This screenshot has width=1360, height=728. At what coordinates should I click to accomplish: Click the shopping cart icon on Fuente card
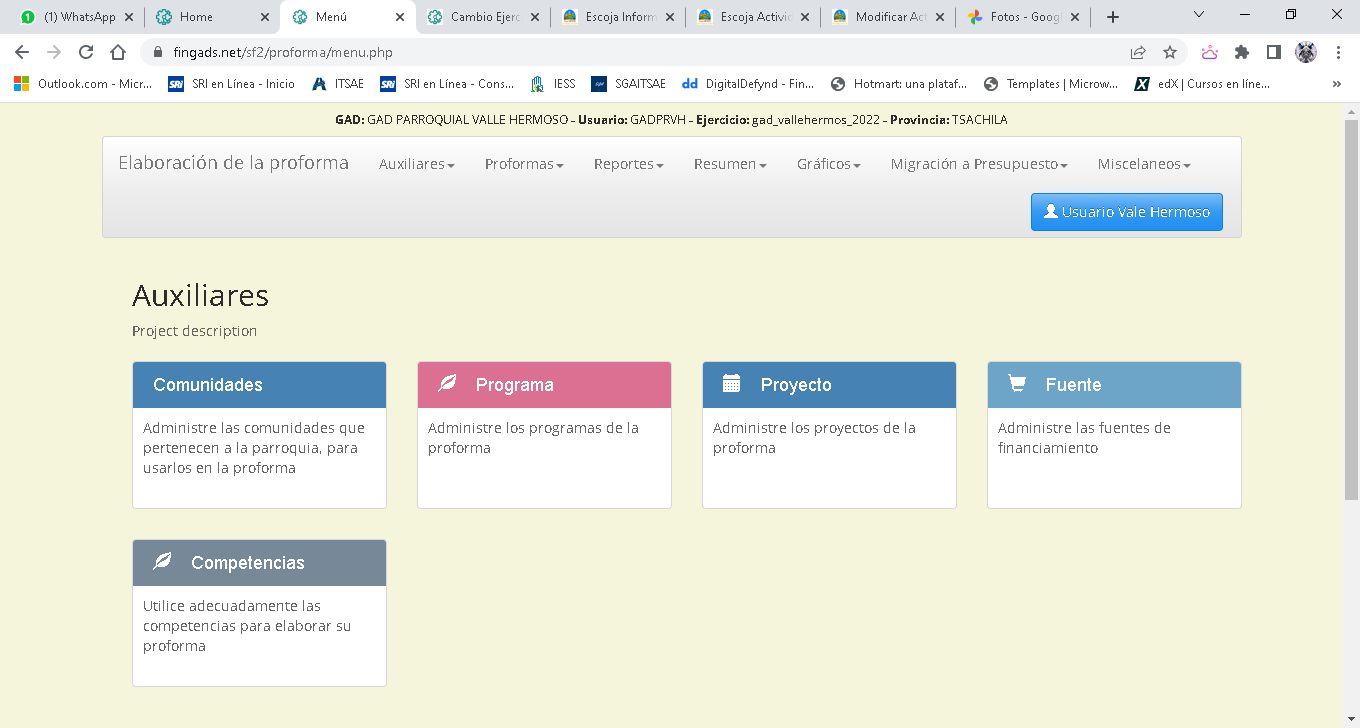1017,384
